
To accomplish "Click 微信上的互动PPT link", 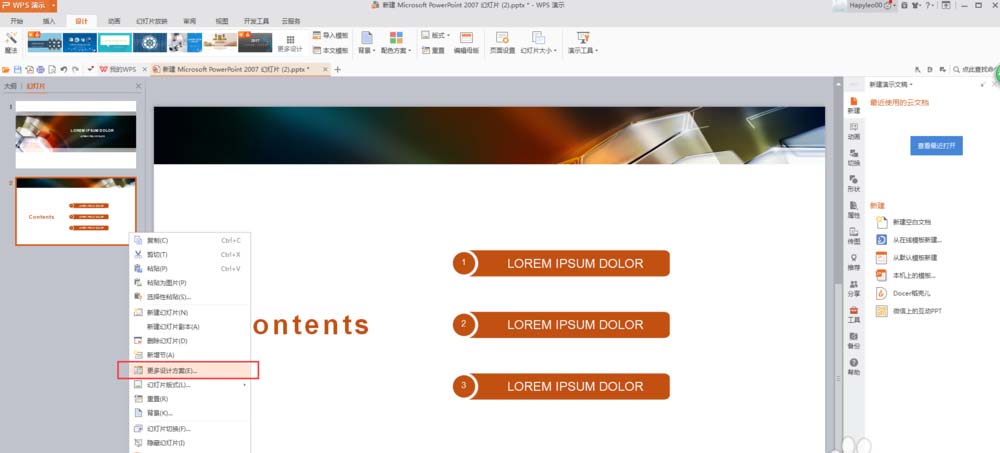I will tap(917, 311).
